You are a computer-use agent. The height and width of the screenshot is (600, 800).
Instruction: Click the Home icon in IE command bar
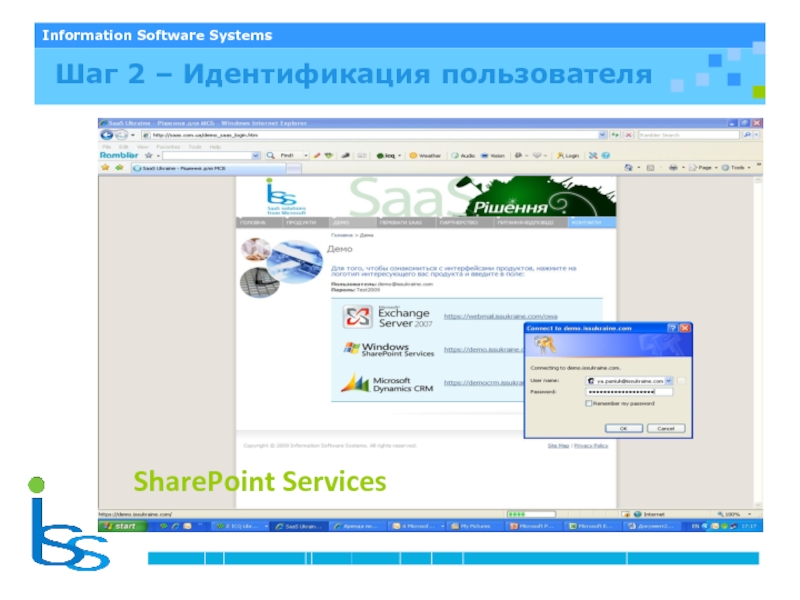[629, 167]
